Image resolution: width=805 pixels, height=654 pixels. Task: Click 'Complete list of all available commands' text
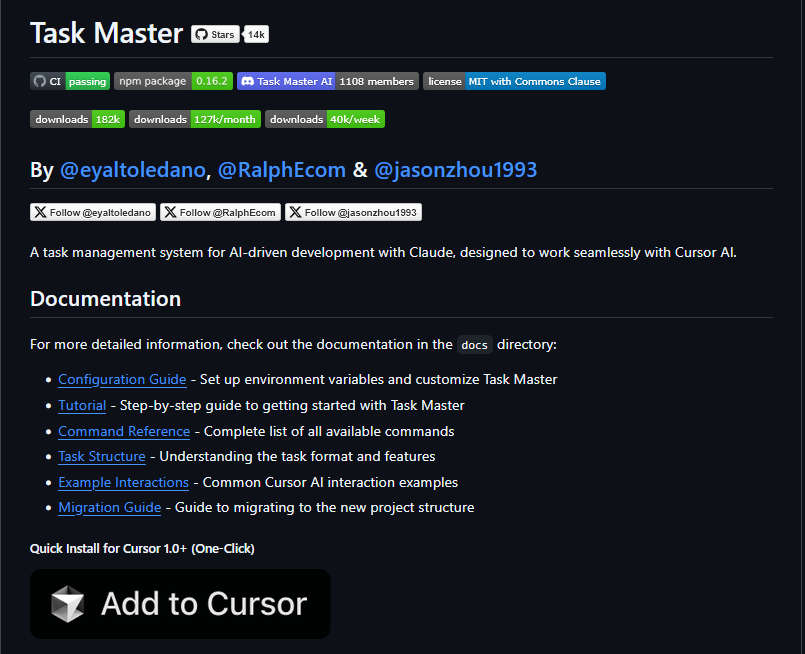click(329, 431)
